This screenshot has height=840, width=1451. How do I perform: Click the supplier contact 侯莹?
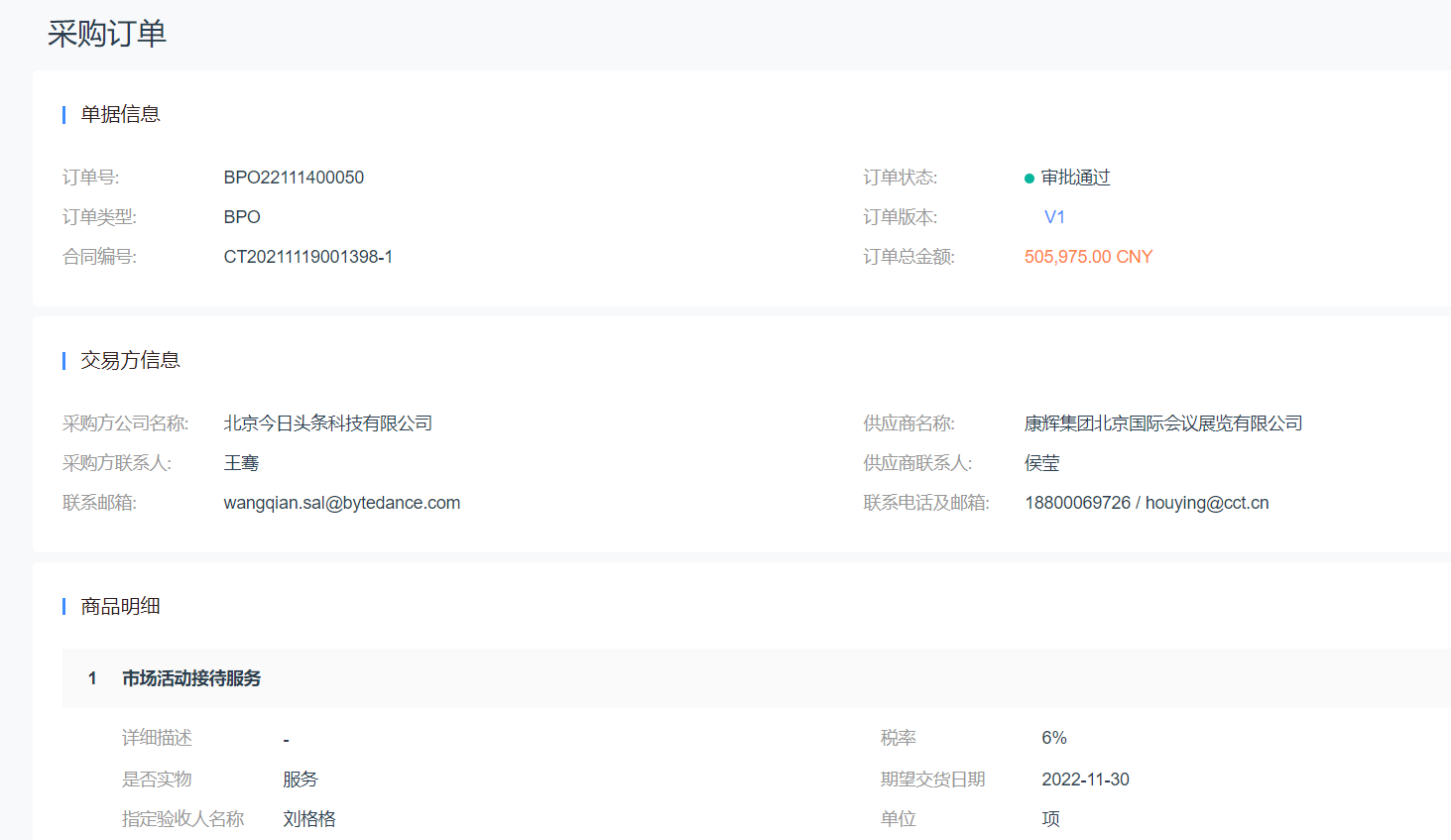click(1042, 463)
